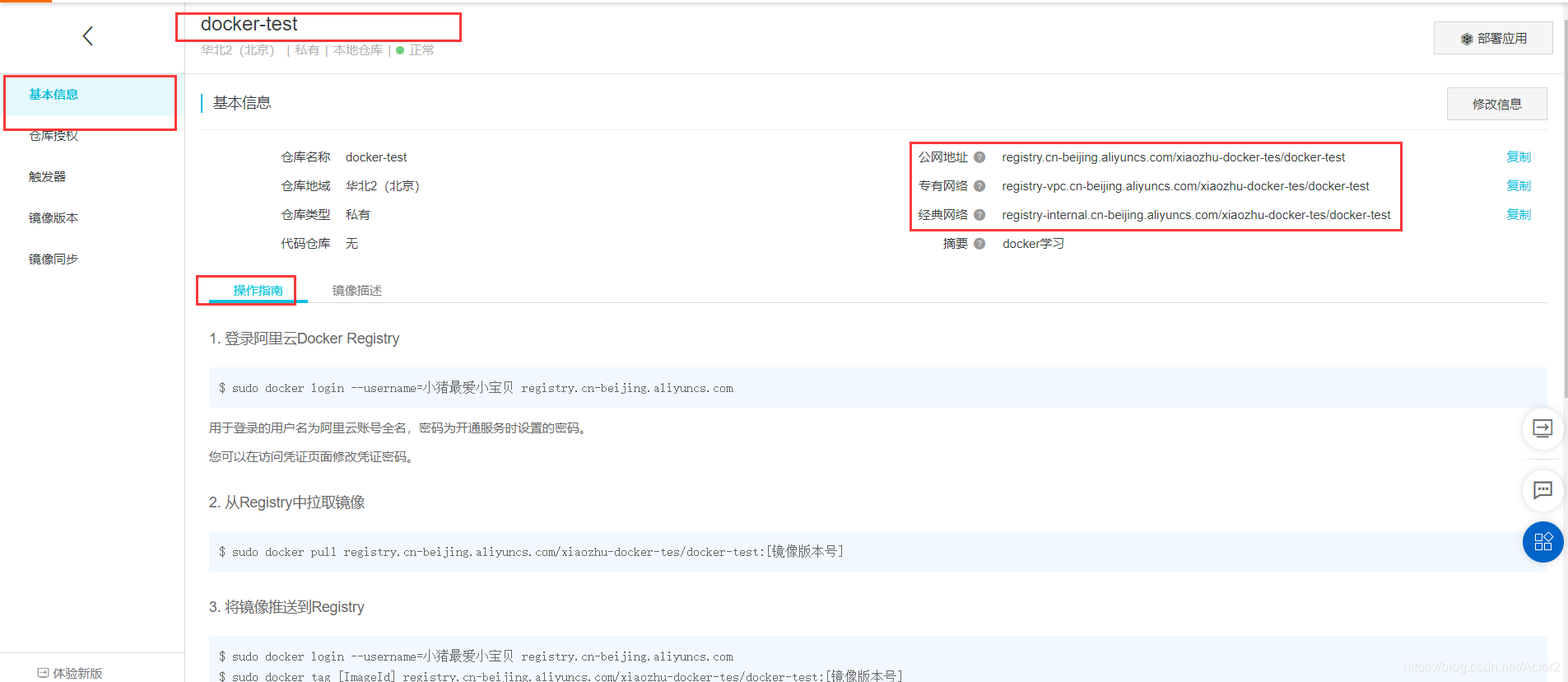Click the registry-internal address text
1568x682 pixels.
1196,215
